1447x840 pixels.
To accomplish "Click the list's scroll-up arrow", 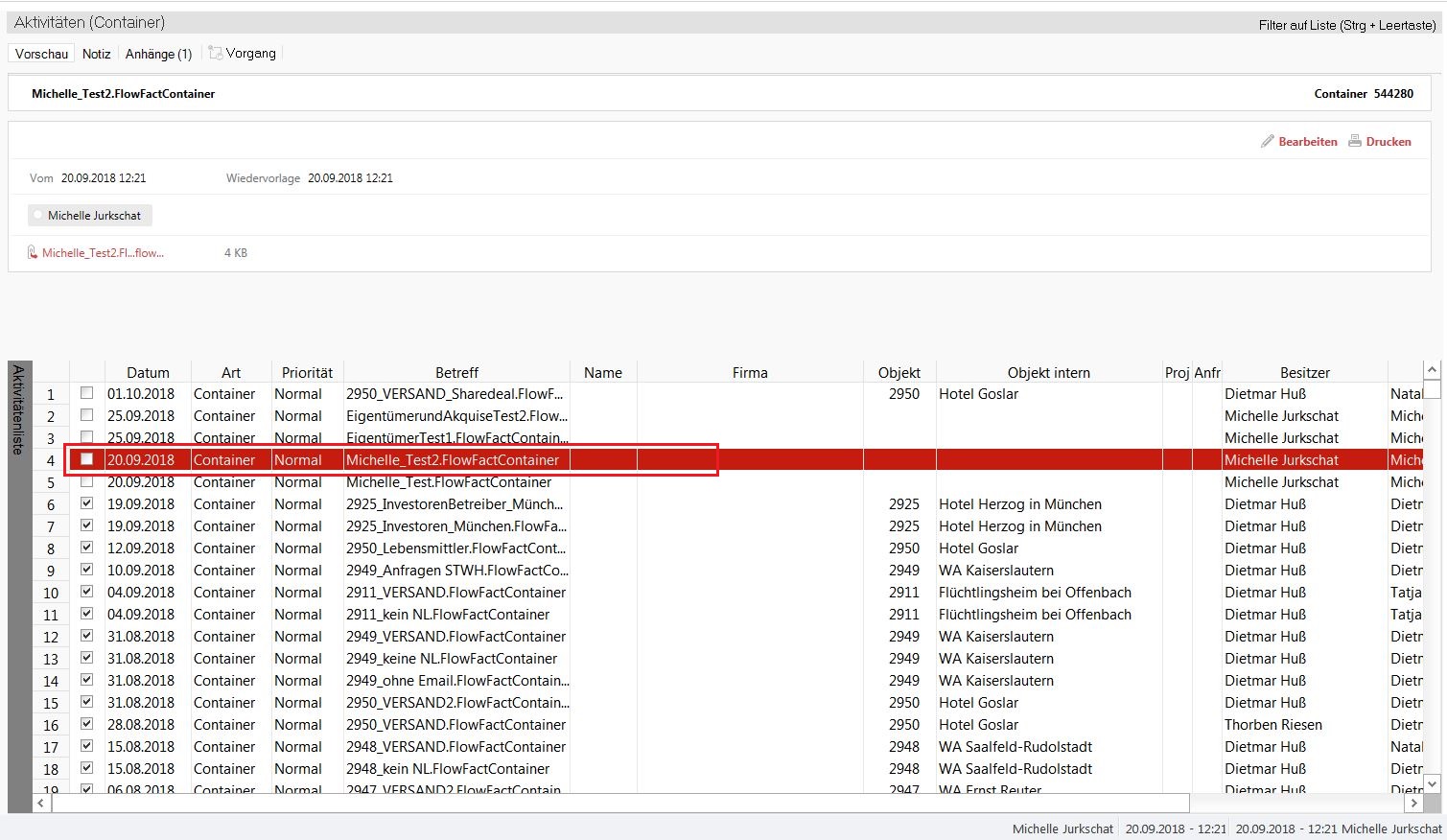I will (1432, 370).
